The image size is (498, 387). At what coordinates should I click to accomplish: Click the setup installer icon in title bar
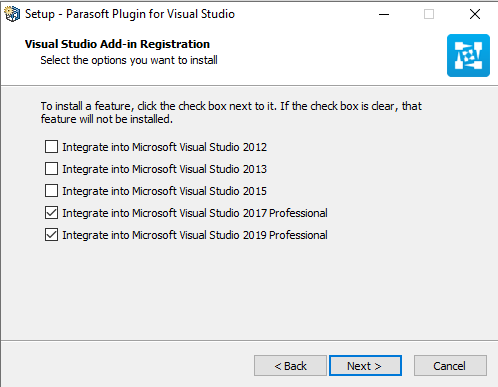tap(12, 14)
